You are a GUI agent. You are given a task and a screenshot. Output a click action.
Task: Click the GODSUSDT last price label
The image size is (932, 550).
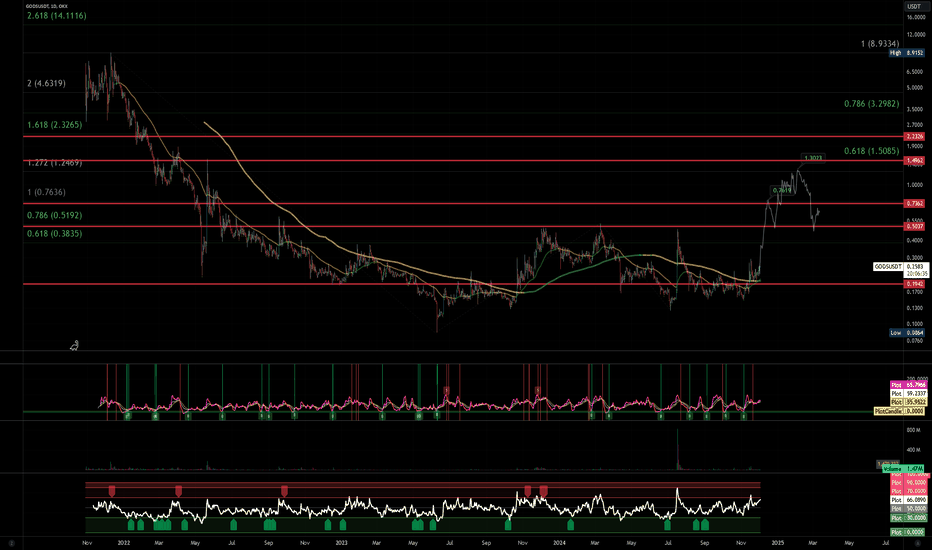888,267
